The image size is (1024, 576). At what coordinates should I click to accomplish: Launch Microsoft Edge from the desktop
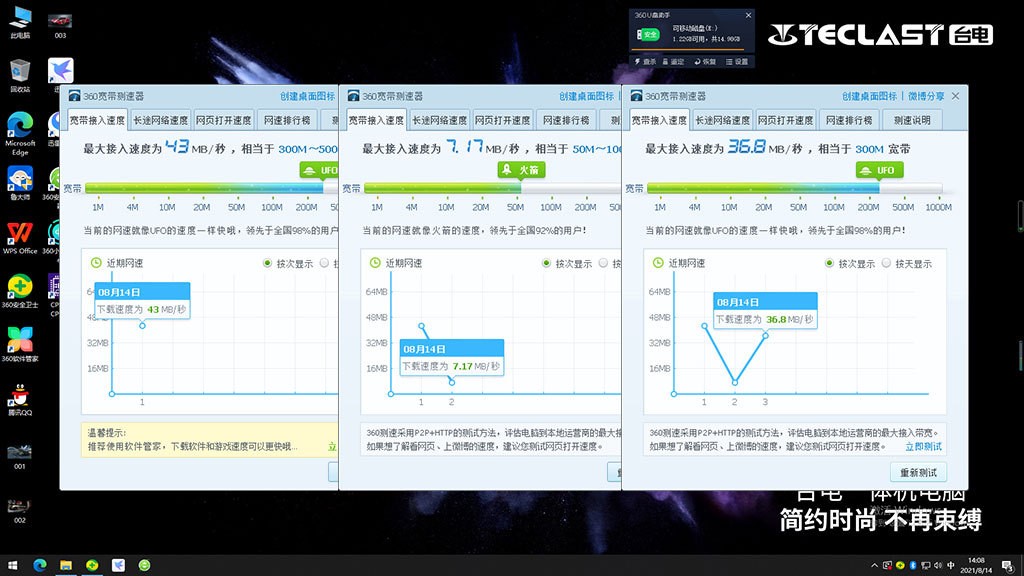pos(20,133)
